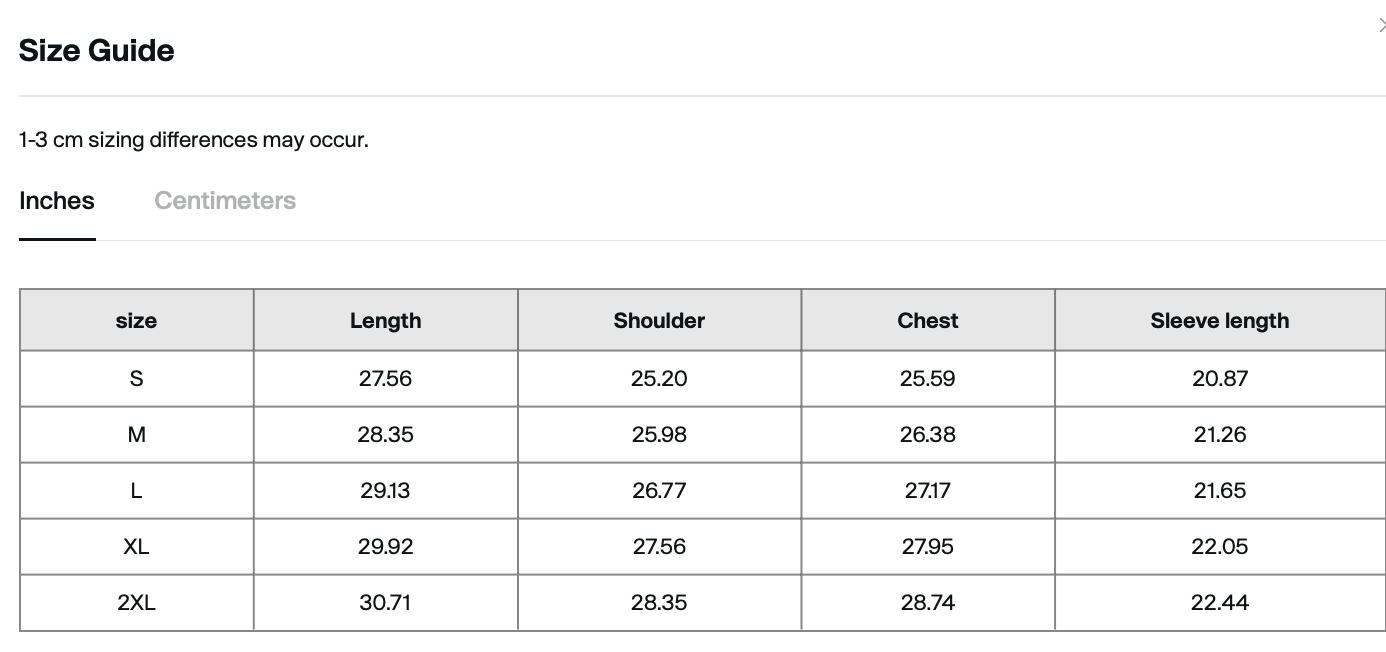1386x652 pixels.
Task: Select the S size row label
Action: click(x=137, y=378)
